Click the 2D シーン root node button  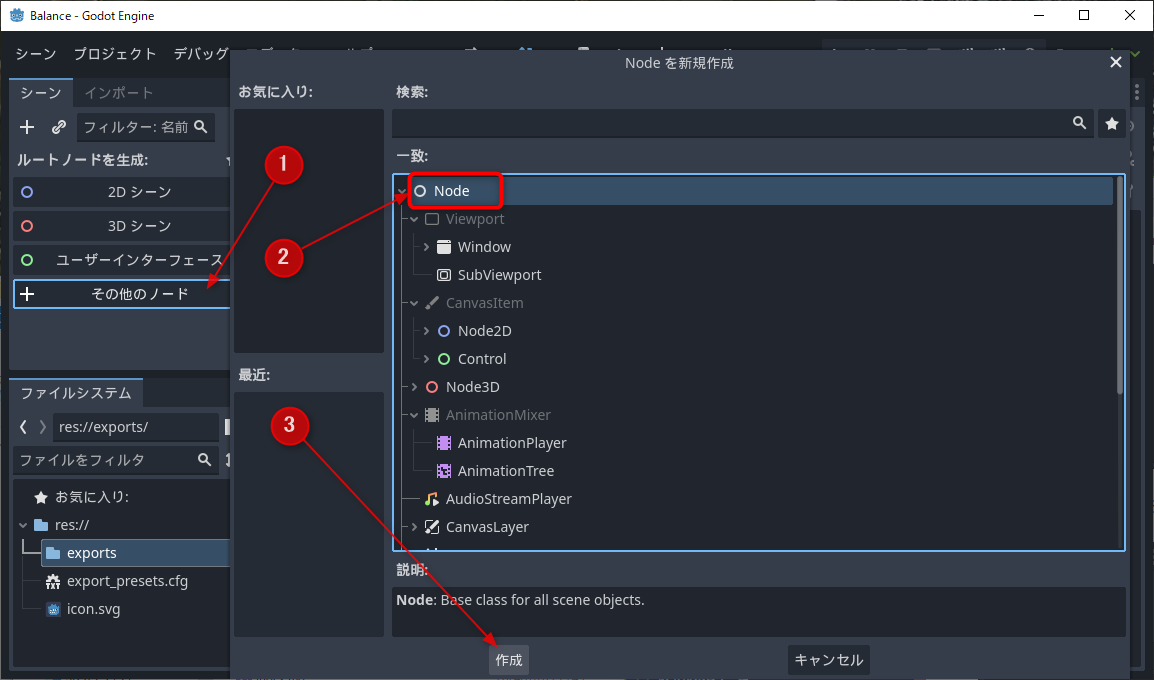click(x=122, y=192)
